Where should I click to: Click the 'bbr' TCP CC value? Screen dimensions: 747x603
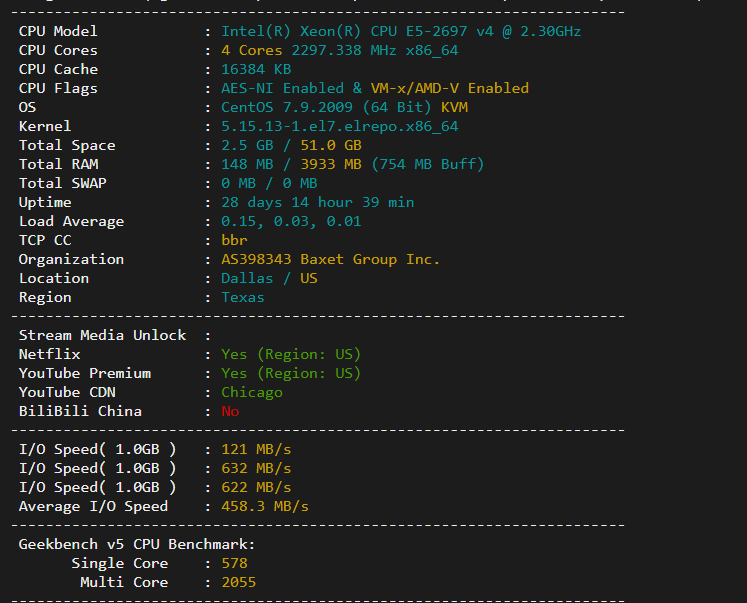[234, 241]
